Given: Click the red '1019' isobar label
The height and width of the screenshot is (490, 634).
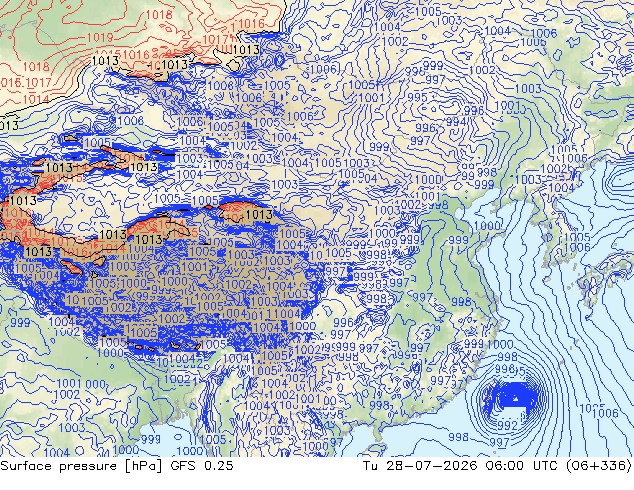Looking at the screenshot, I should point(100,38).
